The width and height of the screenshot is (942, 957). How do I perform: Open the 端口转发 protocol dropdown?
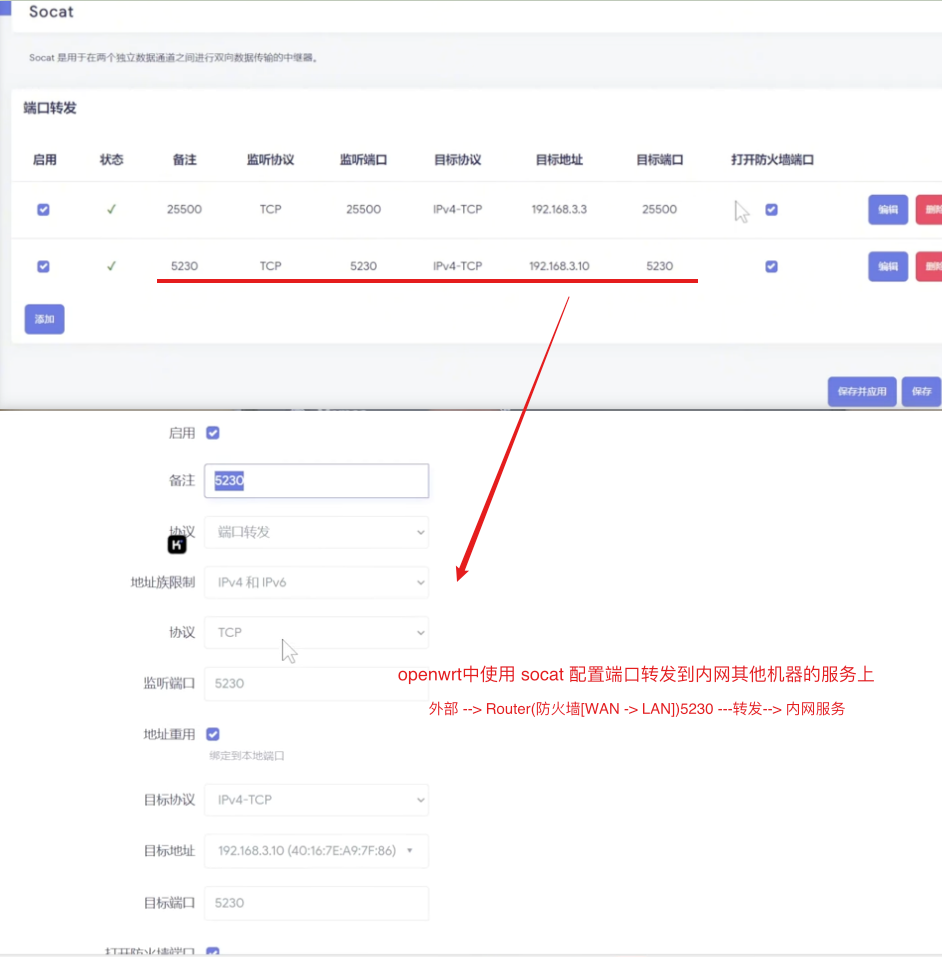[316, 532]
